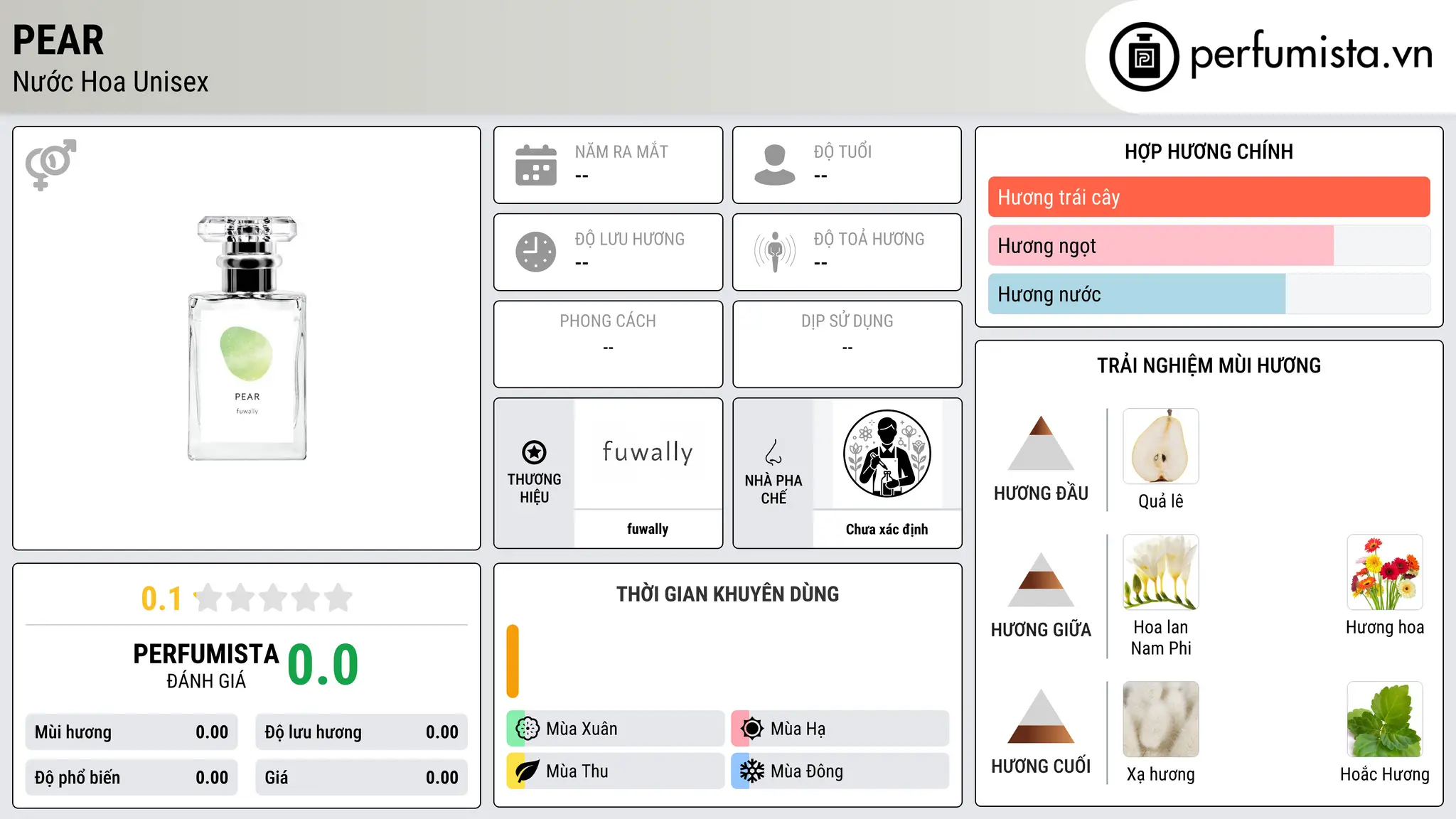Image resolution: width=1456 pixels, height=819 pixels.
Task: Click the Perfumista Đánh giá label
Action: point(206,665)
